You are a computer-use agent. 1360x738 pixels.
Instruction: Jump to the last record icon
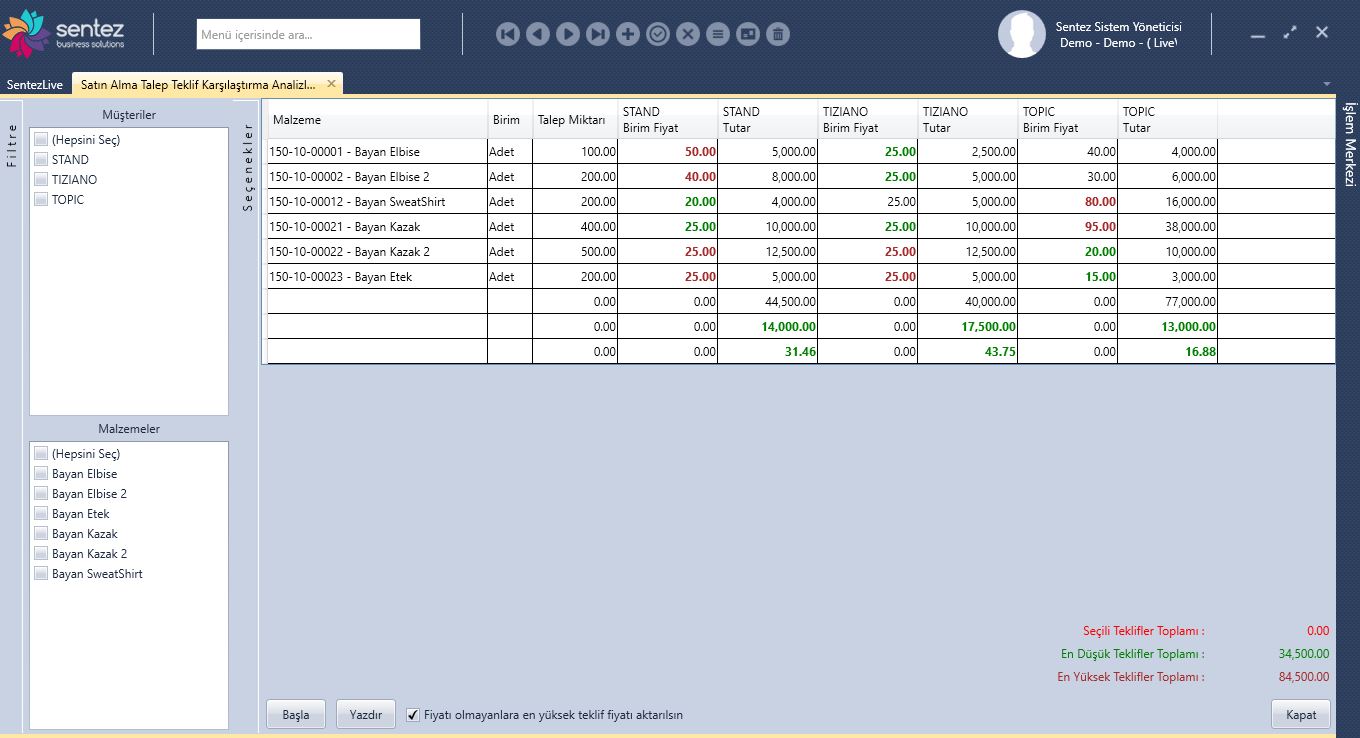coord(597,33)
